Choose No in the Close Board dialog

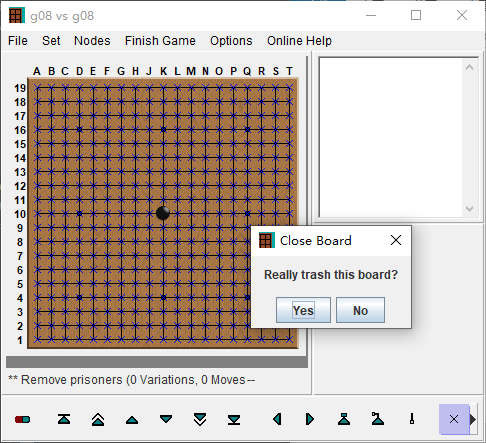pos(360,310)
